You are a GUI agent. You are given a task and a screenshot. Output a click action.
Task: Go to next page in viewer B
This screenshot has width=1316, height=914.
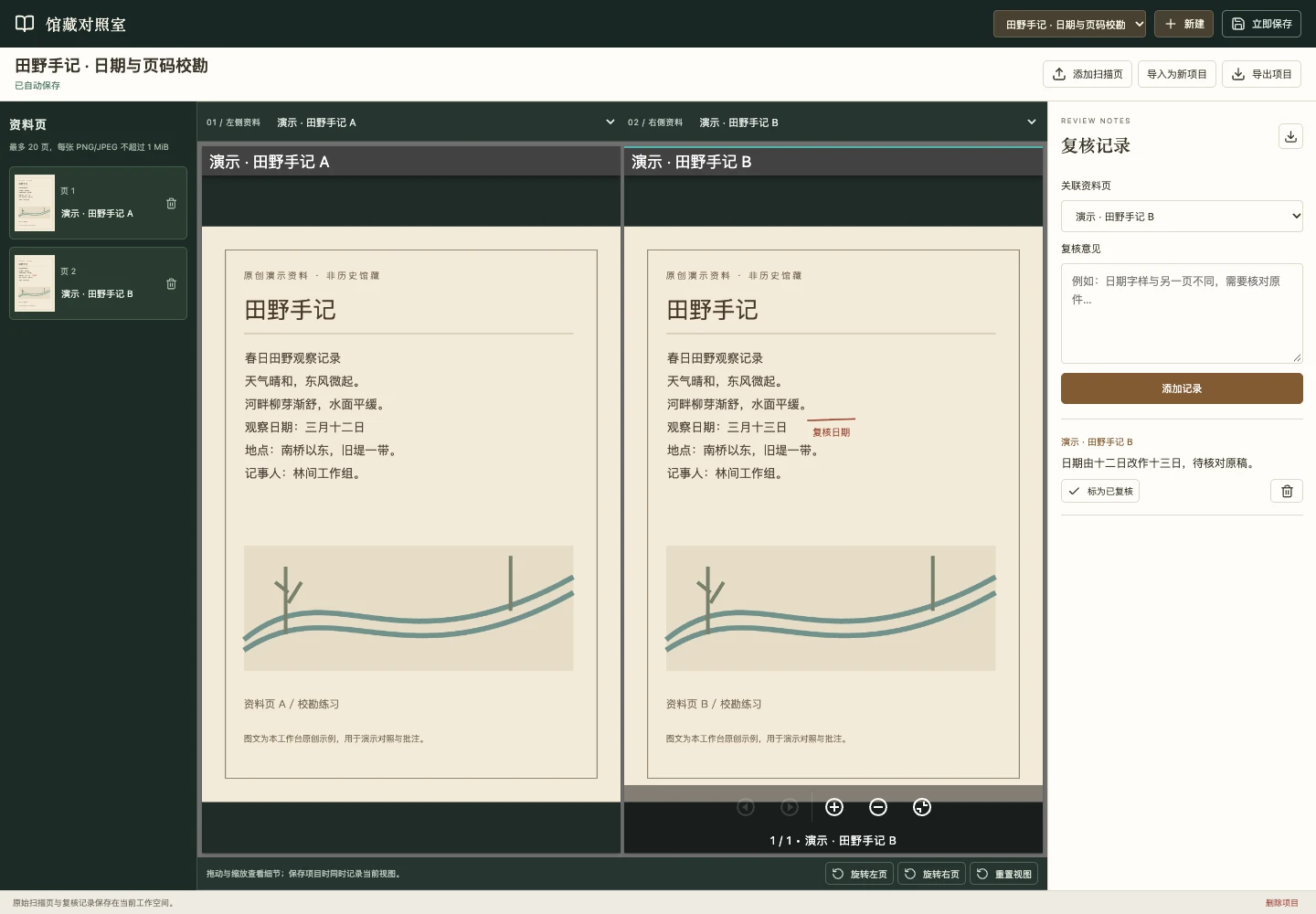(790, 807)
